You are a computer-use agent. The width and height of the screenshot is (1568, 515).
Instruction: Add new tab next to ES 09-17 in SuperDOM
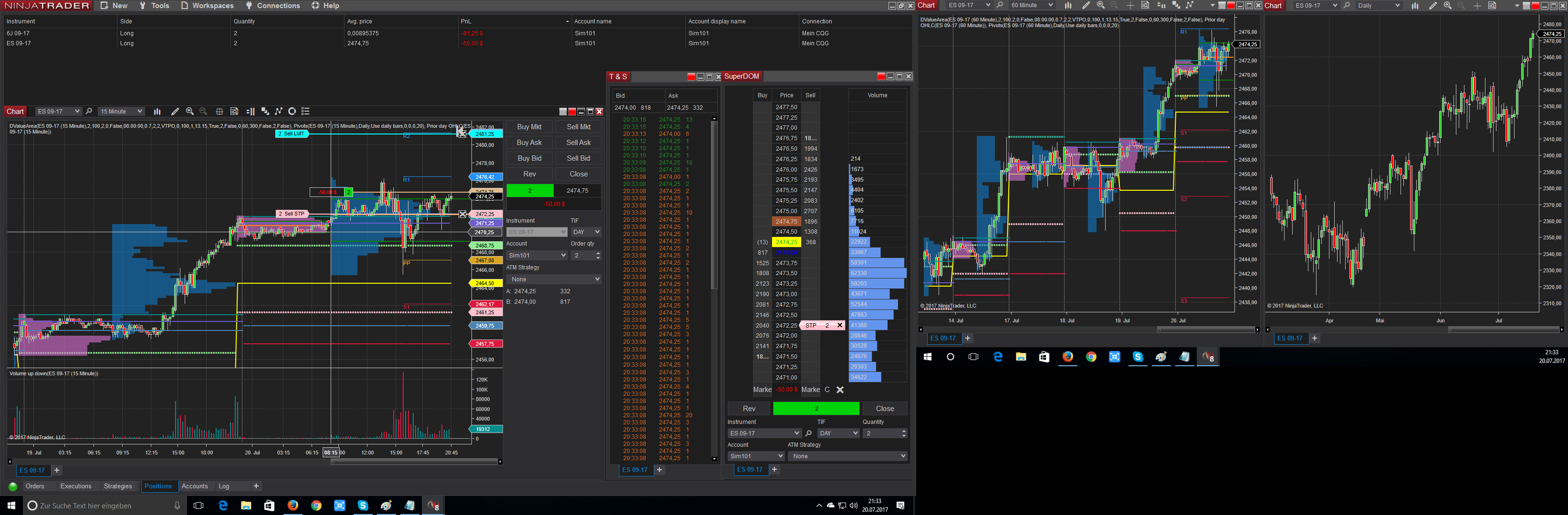[x=774, y=469]
